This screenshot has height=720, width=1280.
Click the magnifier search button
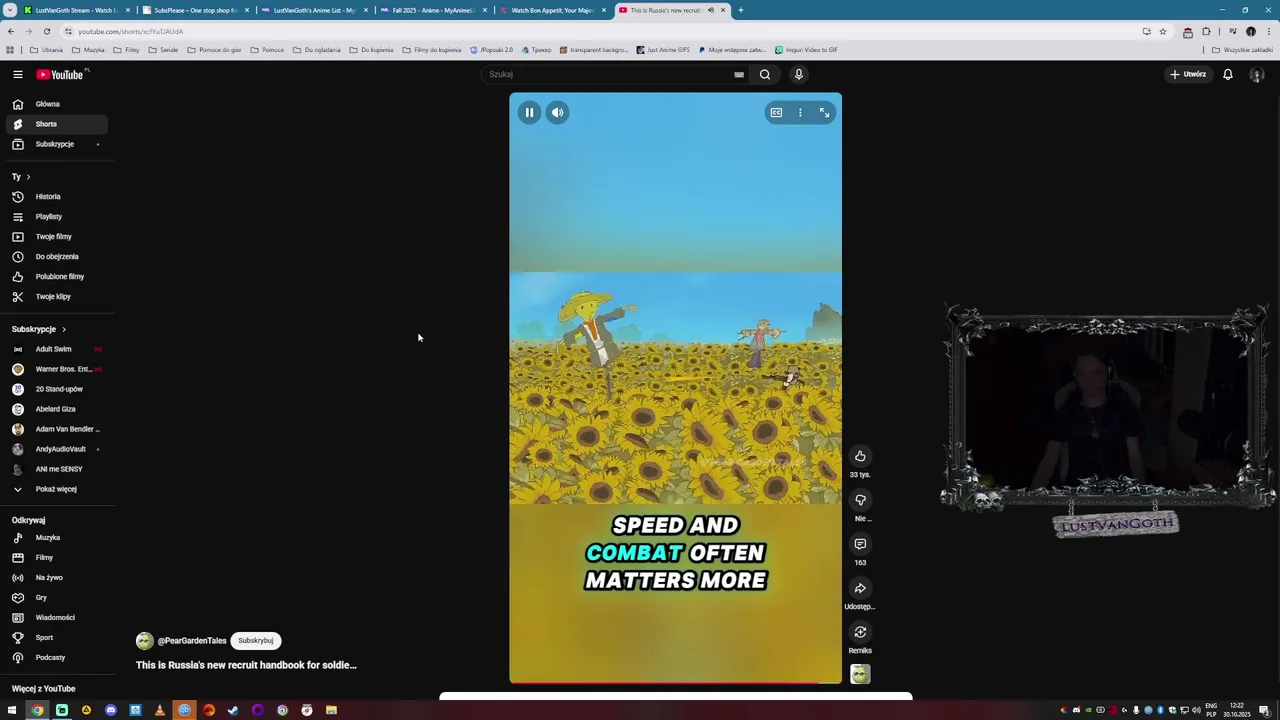pos(765,74)
